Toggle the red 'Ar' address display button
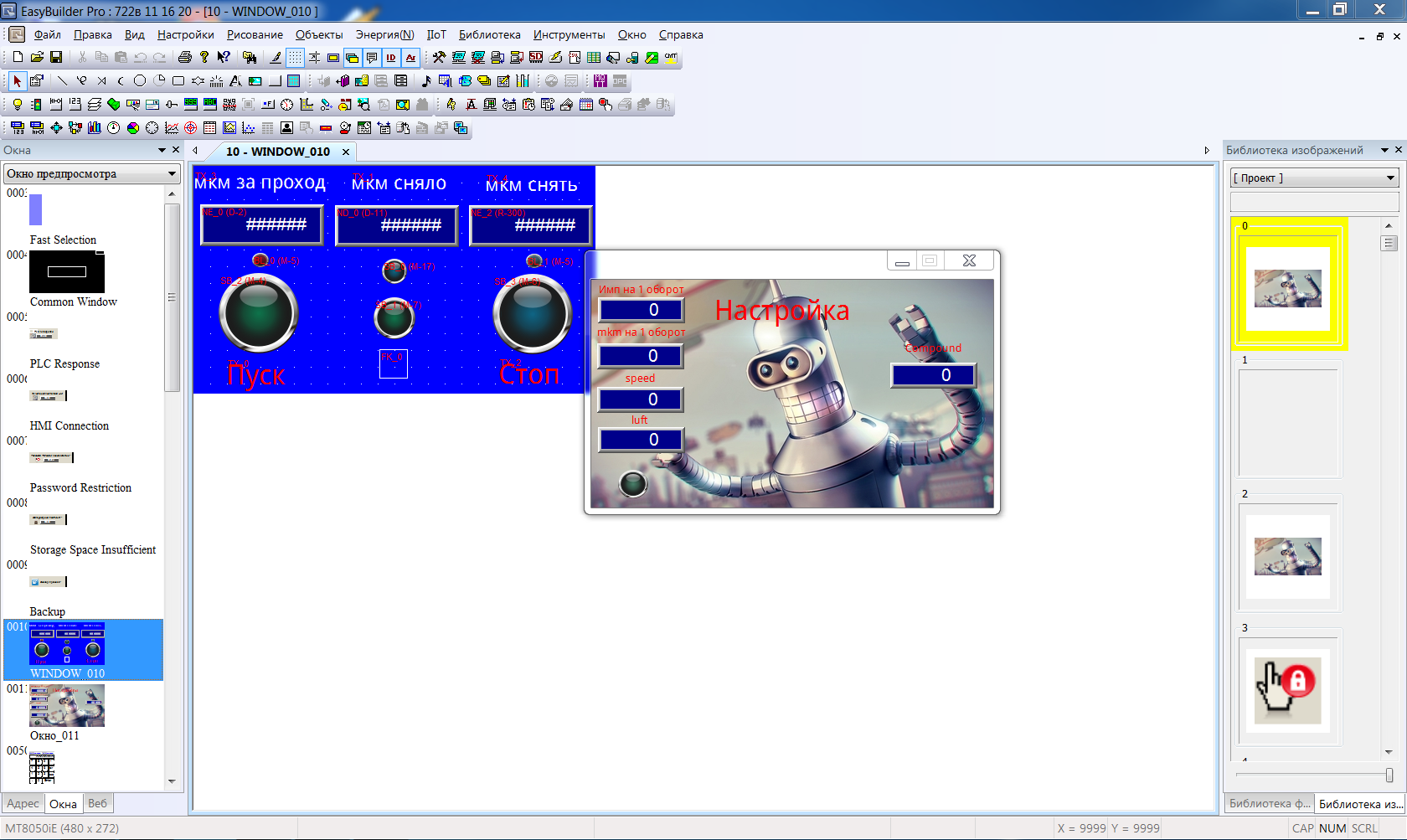Image resolution: width=1407 pixels, height=840 pixels. (x=410, y=57)
